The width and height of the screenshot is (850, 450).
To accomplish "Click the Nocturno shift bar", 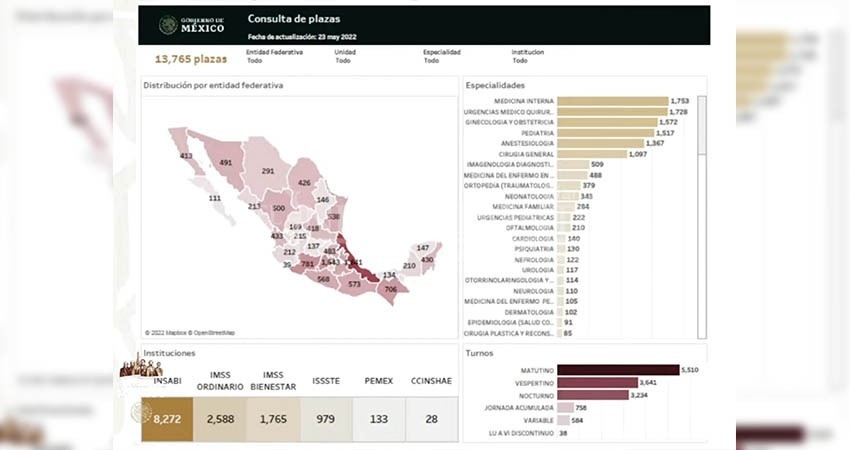I will 593,395.
